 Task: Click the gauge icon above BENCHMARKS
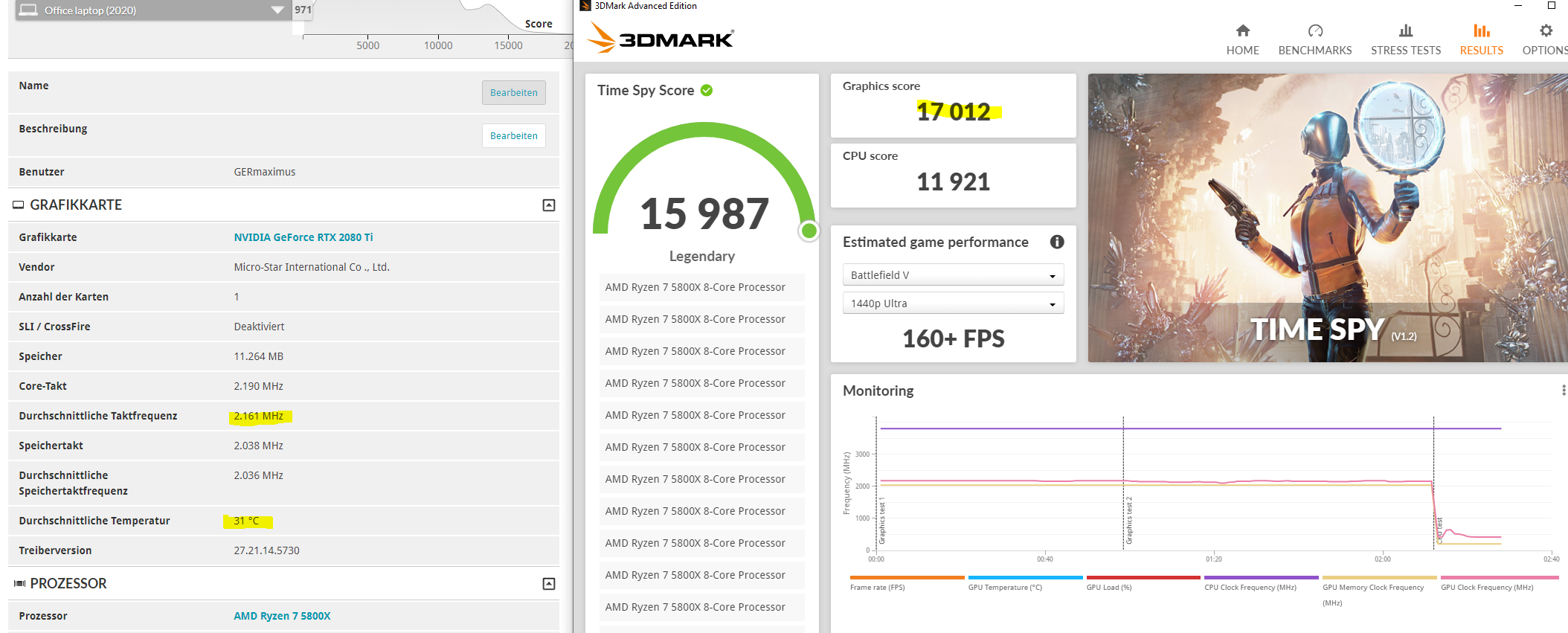click(x=1315, y=30)
